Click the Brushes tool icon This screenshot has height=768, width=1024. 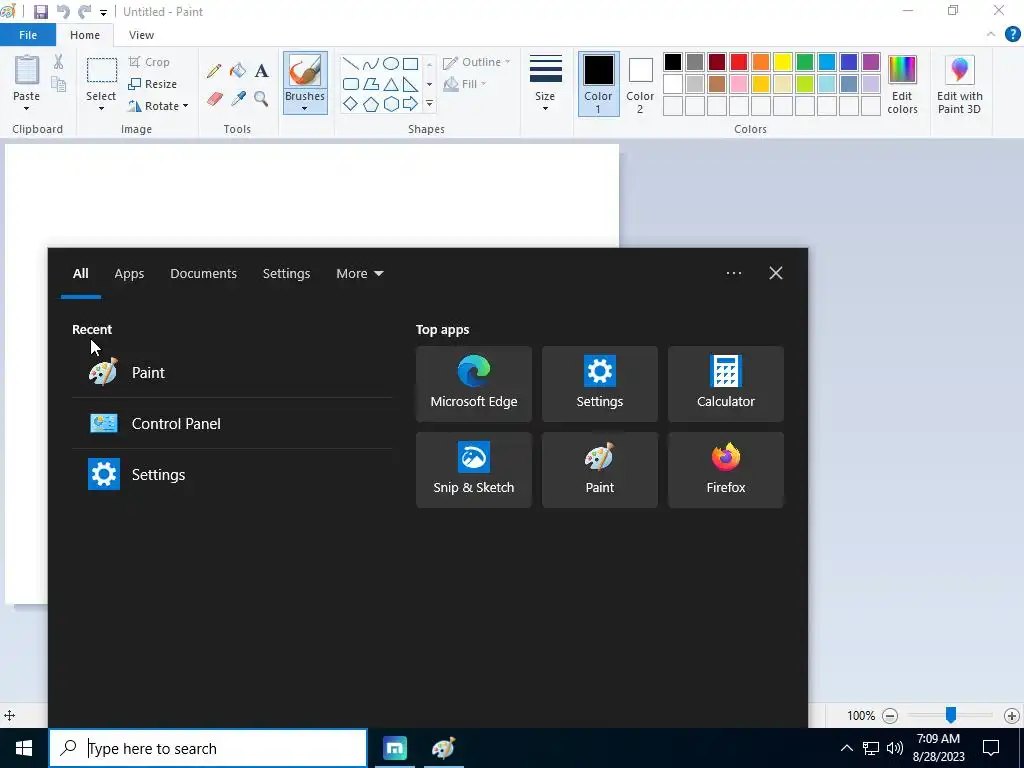305,71
